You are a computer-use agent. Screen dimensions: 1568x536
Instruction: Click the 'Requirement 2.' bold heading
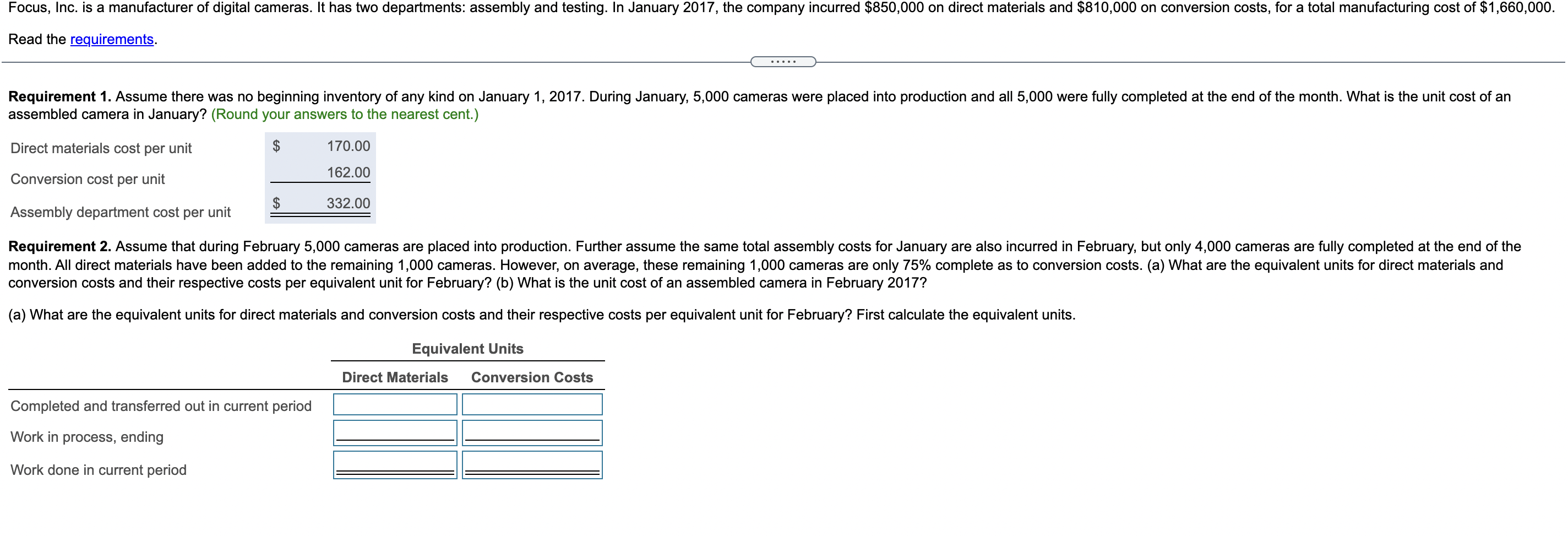pos(59,247)
